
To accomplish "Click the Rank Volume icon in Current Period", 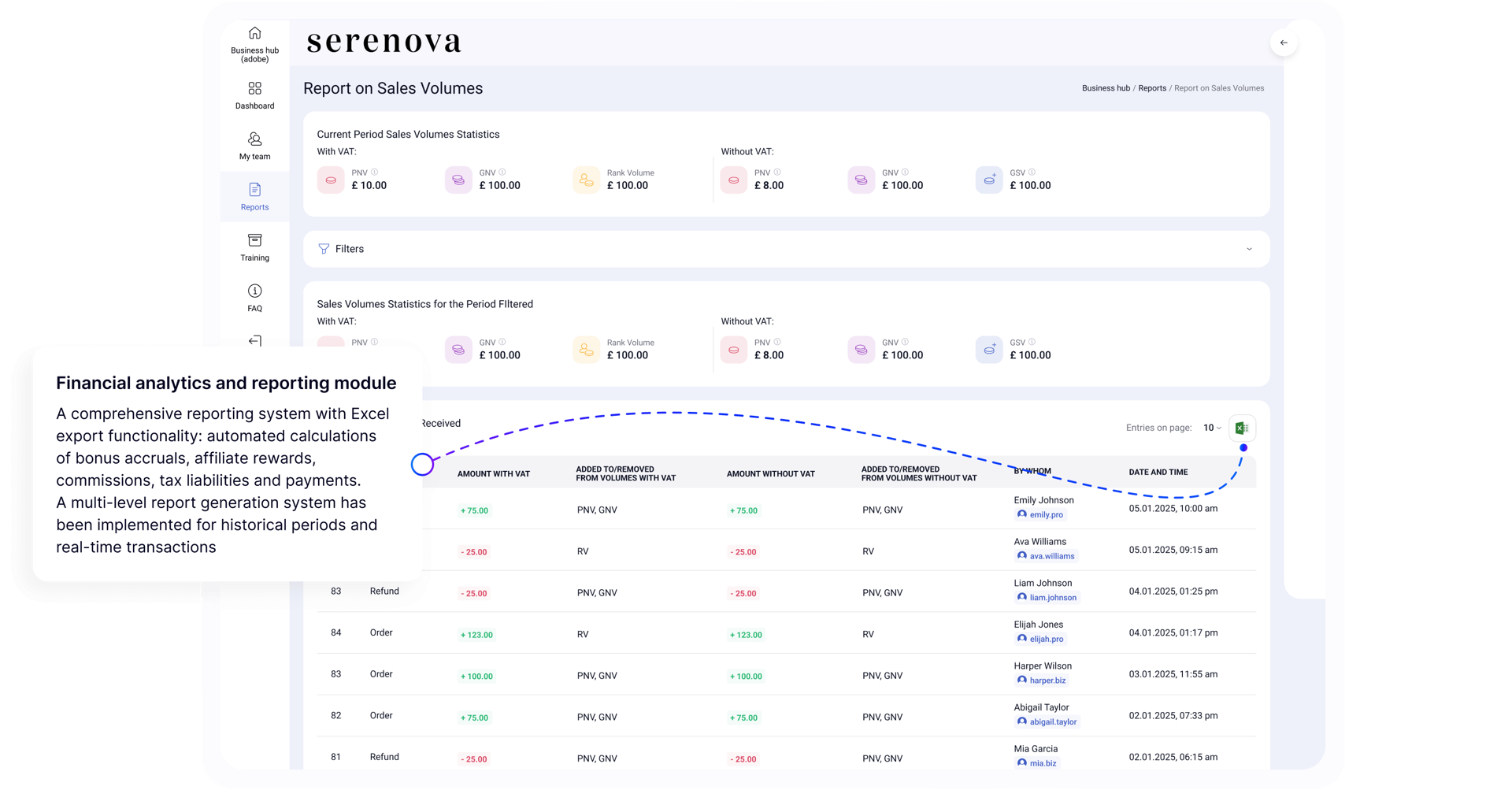I will pyautogui.click(x=586, y=180).
